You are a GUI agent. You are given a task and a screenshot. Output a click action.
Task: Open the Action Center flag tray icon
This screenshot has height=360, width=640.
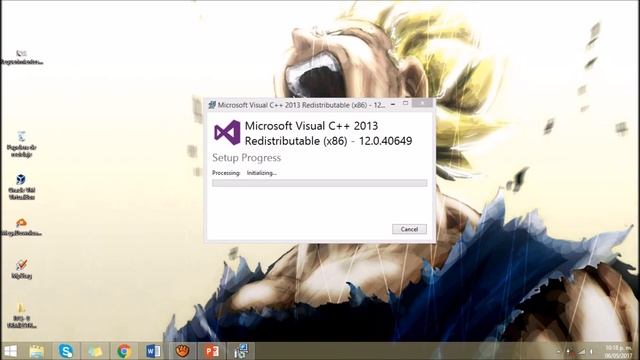coord(570,351)
